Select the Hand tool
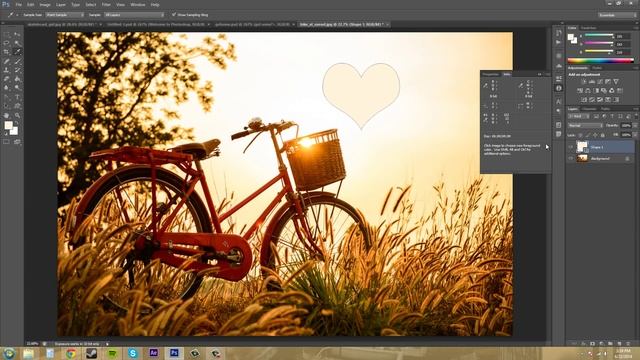Screen dimensions: 640x360 (7, 116)
